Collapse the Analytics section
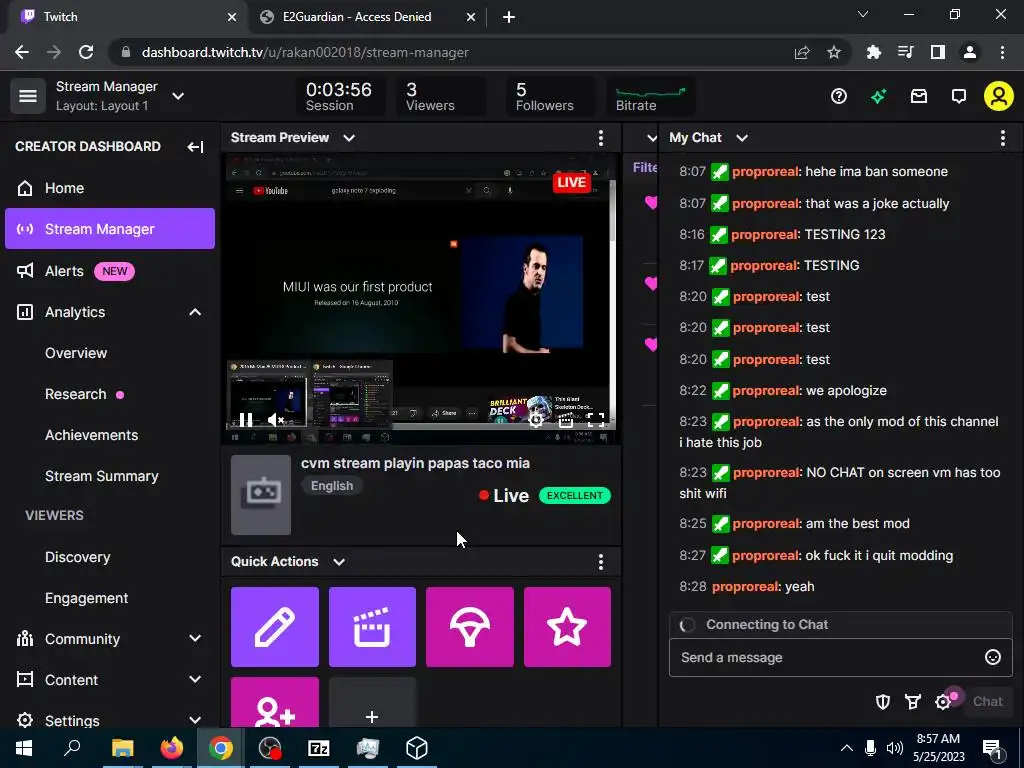Screen dimensions: 1024x768 pyautogui.click(x=195, y=312)
